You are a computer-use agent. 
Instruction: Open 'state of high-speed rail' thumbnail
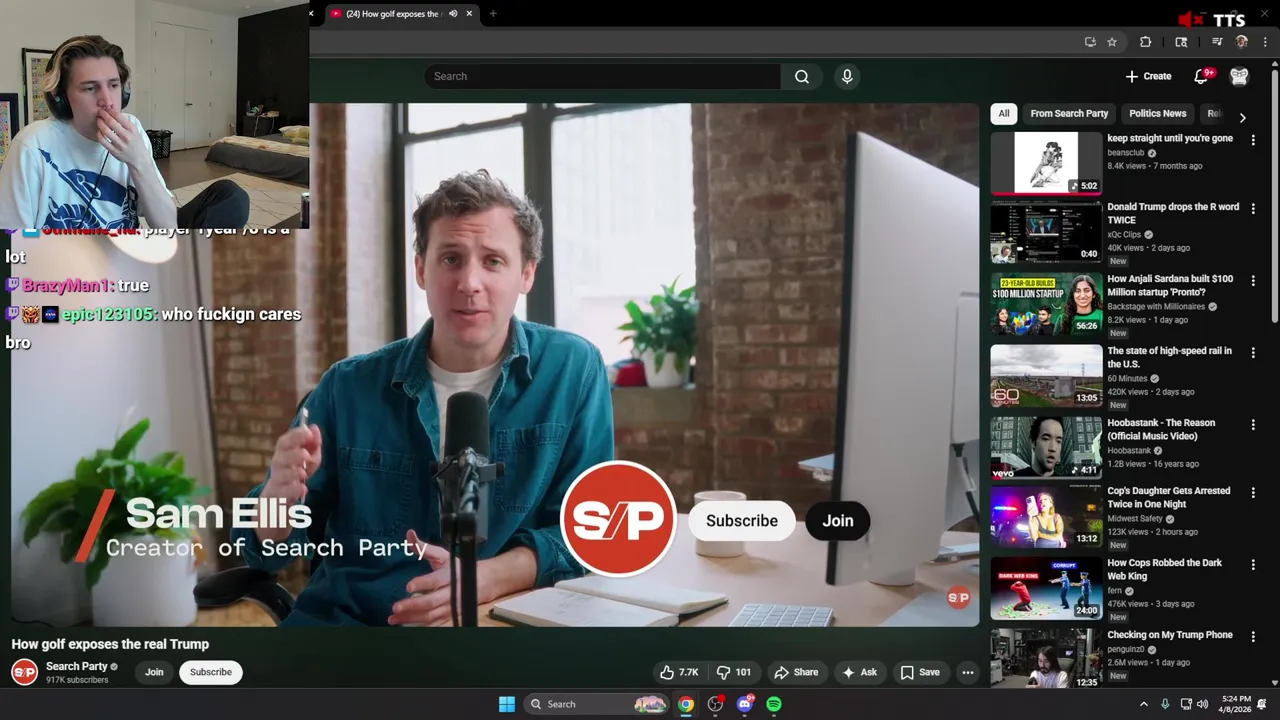click(x=1046, y=376)
